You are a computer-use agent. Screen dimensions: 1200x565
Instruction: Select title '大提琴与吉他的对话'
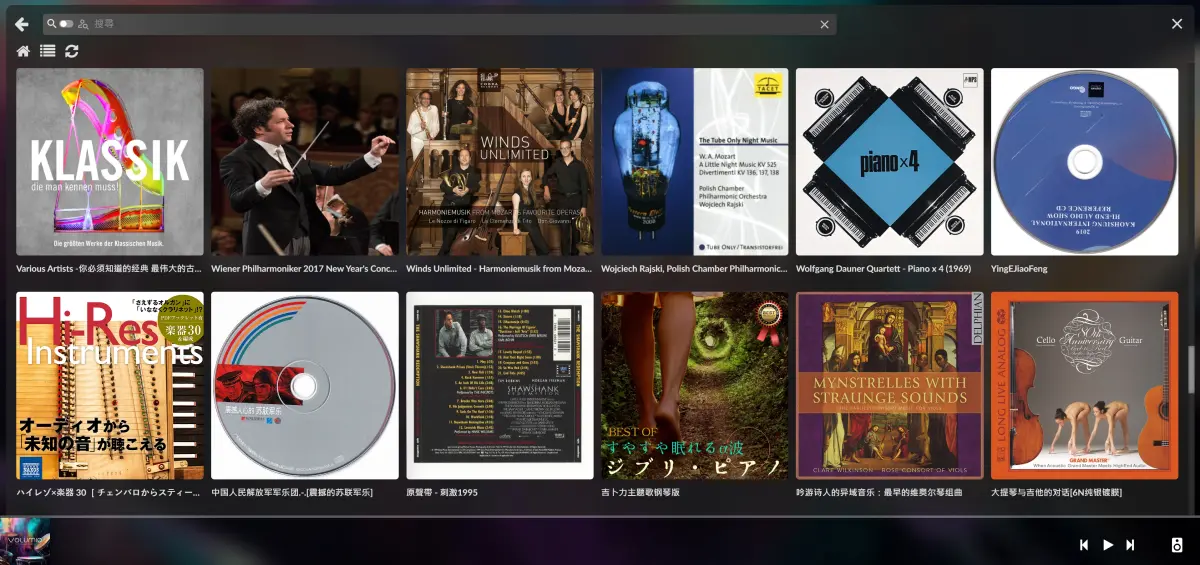pyautogui.click(x=1057, y=493)
